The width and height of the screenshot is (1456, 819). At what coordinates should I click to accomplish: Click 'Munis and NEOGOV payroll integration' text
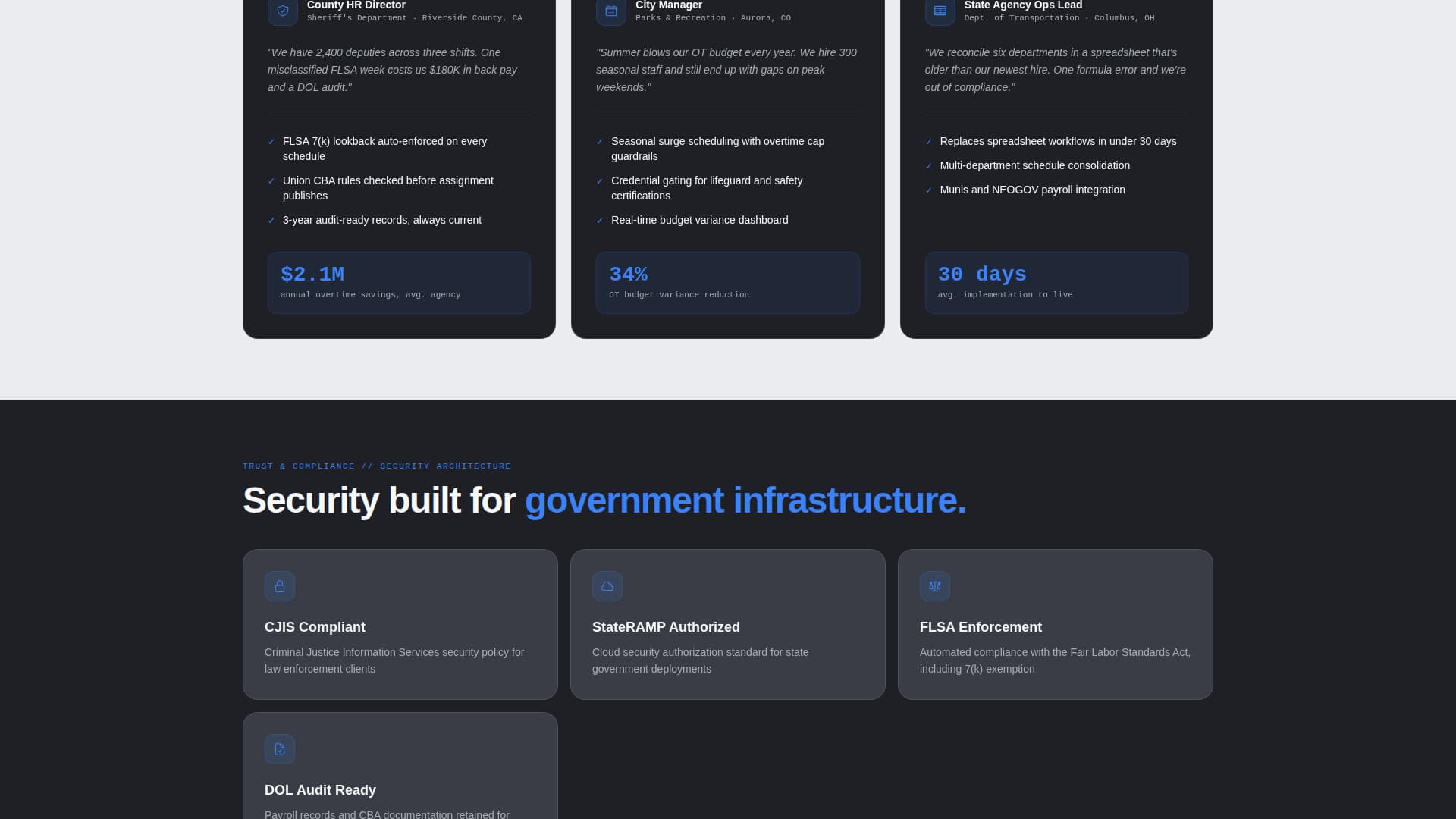coord(1033,190)
